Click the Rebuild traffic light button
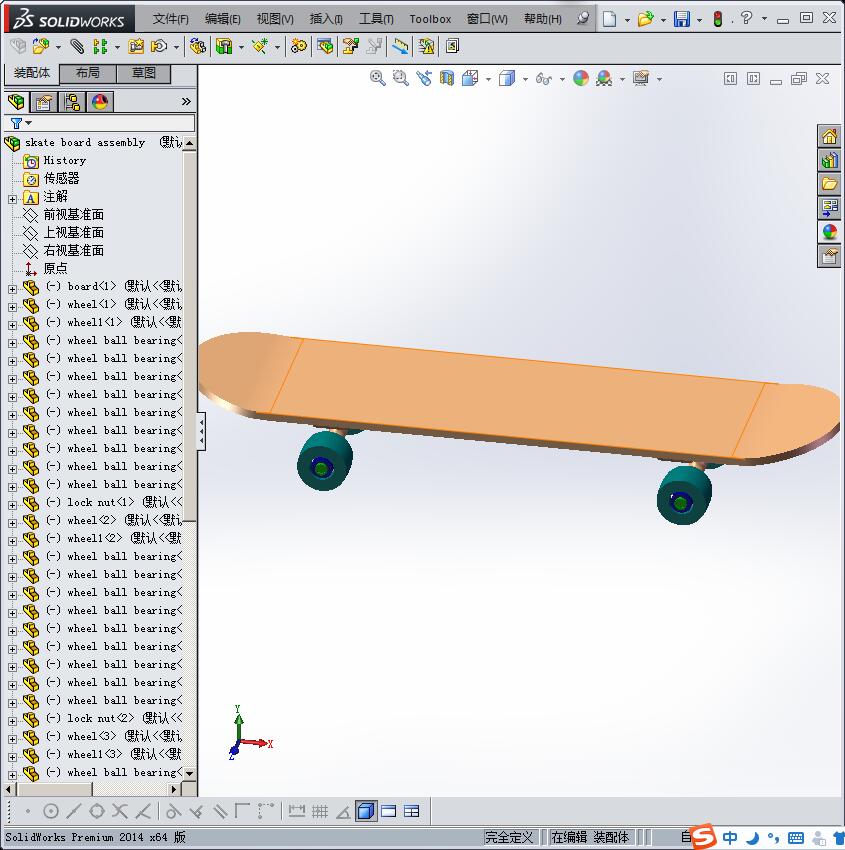845x850 pixels. point(718,19)
